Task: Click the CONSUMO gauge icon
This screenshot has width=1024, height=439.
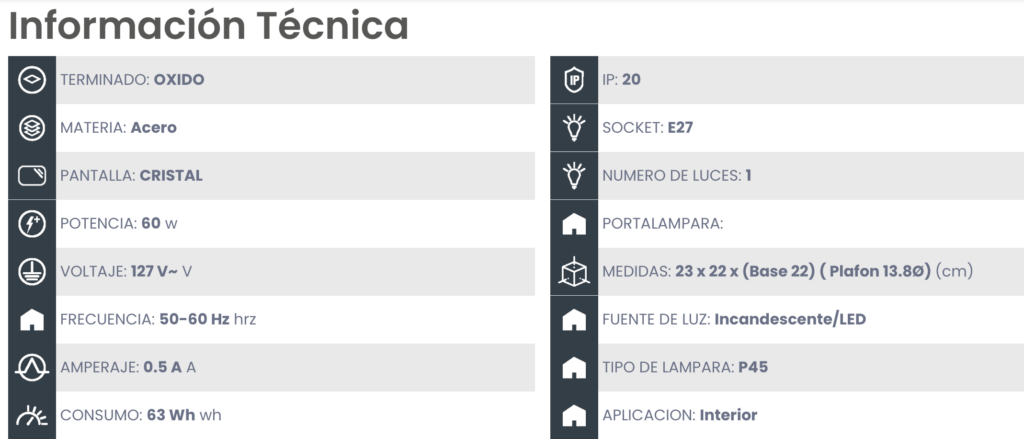Action: point(32,415)
